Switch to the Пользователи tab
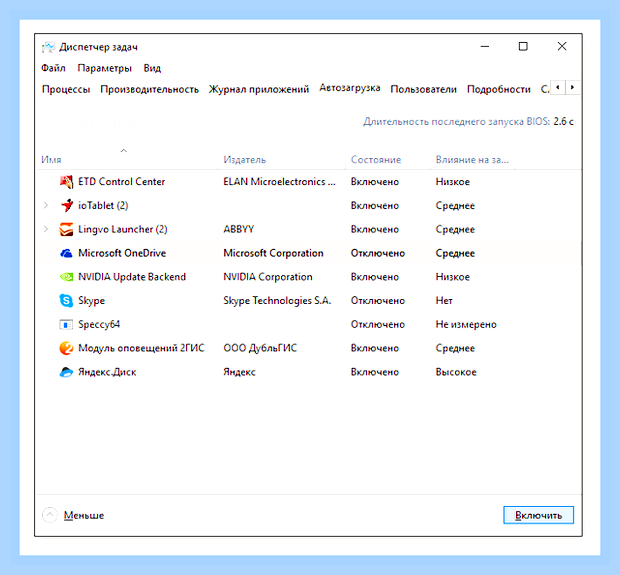 pyautogui.click(x=423, y=89)
